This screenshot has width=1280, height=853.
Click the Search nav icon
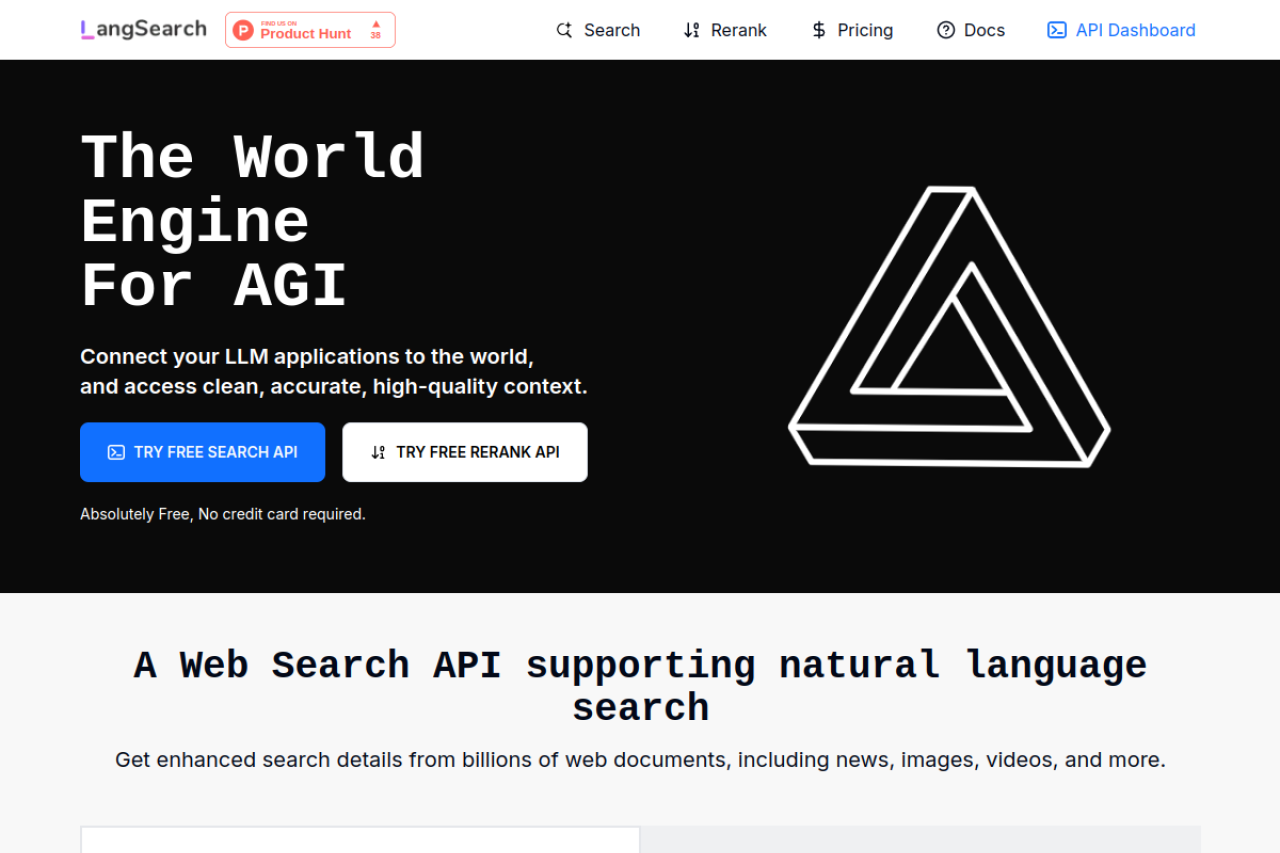tap(564, 30)
